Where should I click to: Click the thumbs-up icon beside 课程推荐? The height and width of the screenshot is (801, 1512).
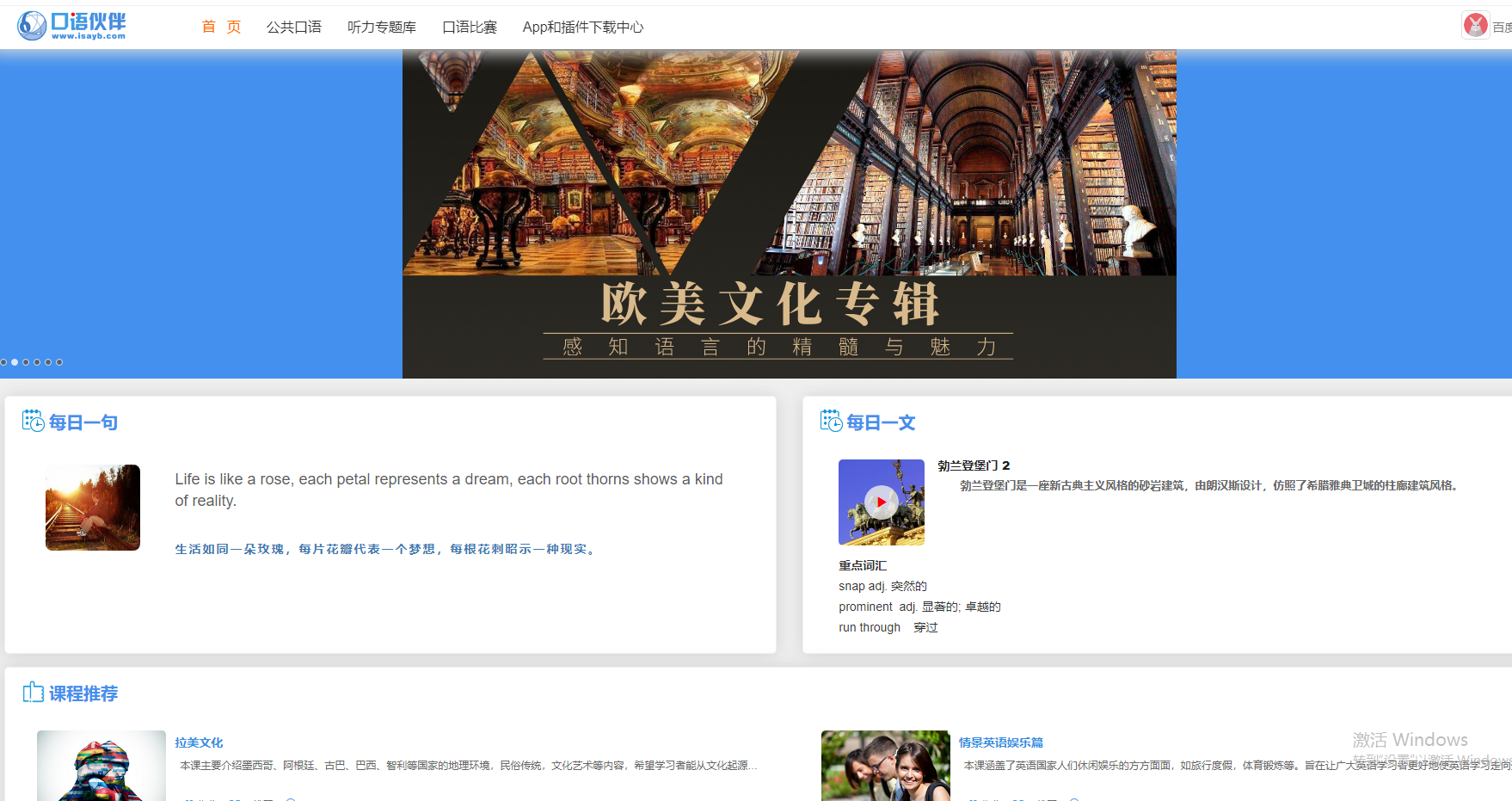[33, 693]
